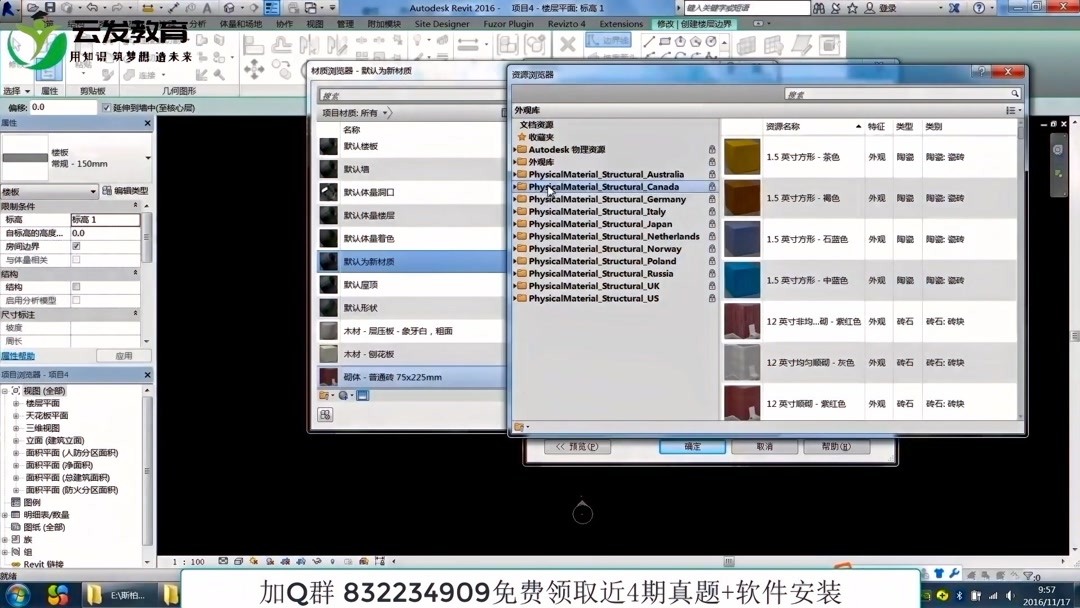Image resolution: width=1080 pixels, height=608 pixels.
Task: Enable the 结构 checkbox in Properties
Action: (77, 285)
